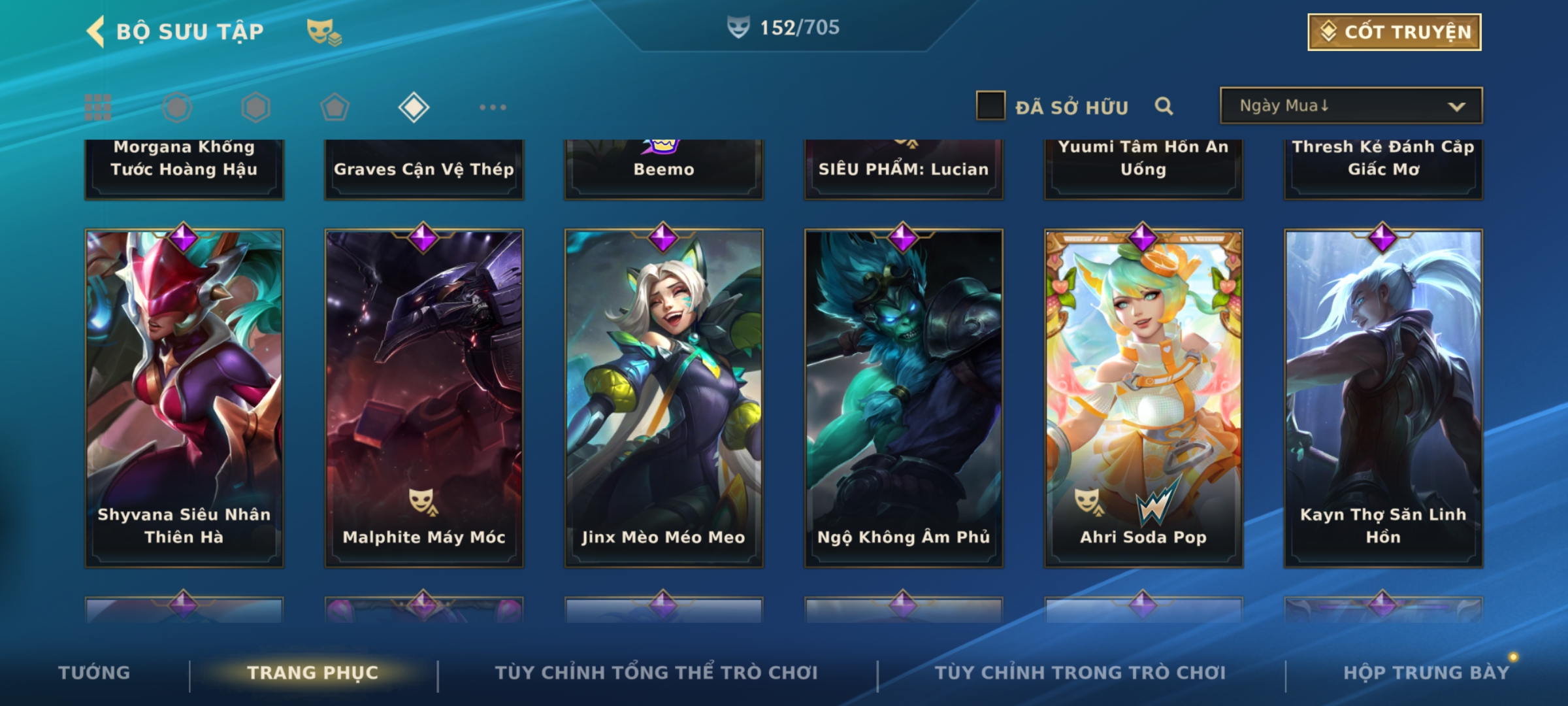Click the search magnifier icon
This screenshot has height=706, width=1568.
tap(1164, 106)
